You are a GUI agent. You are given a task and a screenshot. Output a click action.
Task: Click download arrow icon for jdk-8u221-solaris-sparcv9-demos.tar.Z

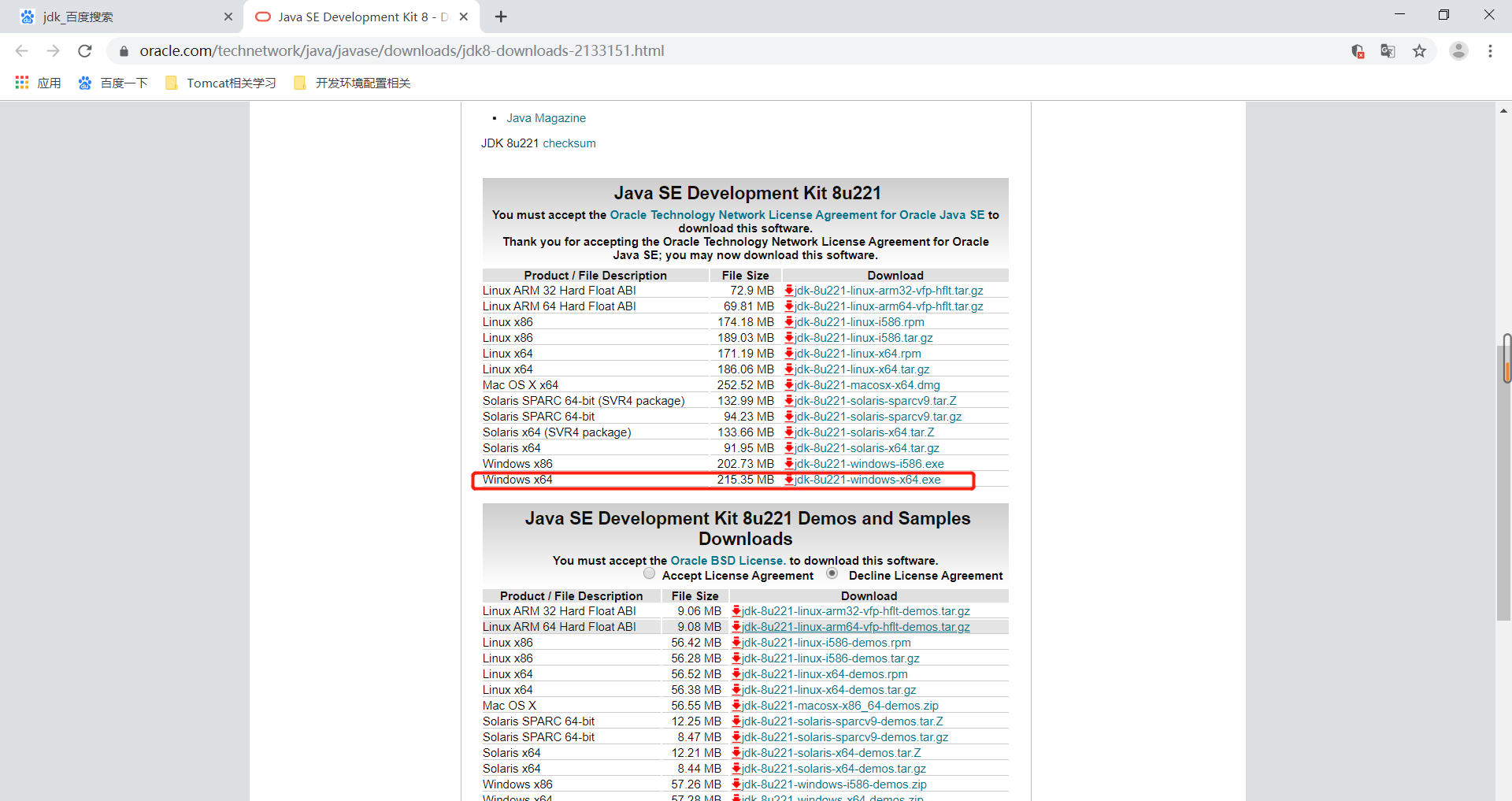tap(736, 721)
